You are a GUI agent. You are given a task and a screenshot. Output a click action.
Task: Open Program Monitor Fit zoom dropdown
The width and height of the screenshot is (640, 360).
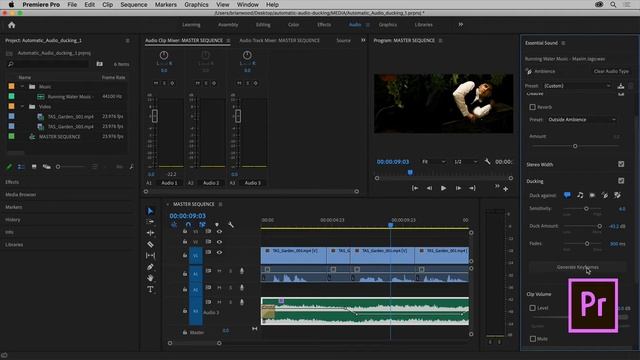433,162
